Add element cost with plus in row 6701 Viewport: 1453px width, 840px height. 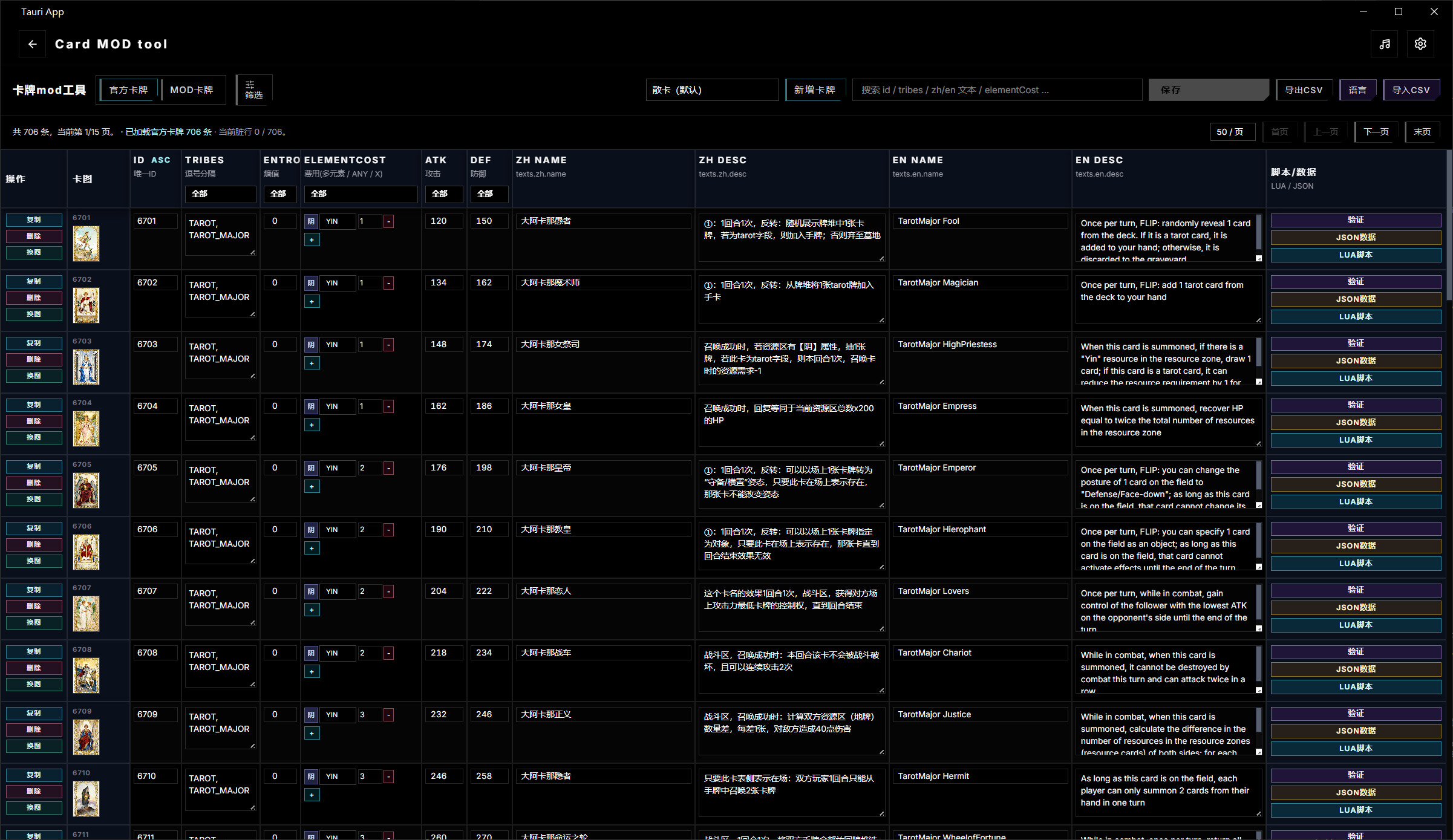pos(312,240)
